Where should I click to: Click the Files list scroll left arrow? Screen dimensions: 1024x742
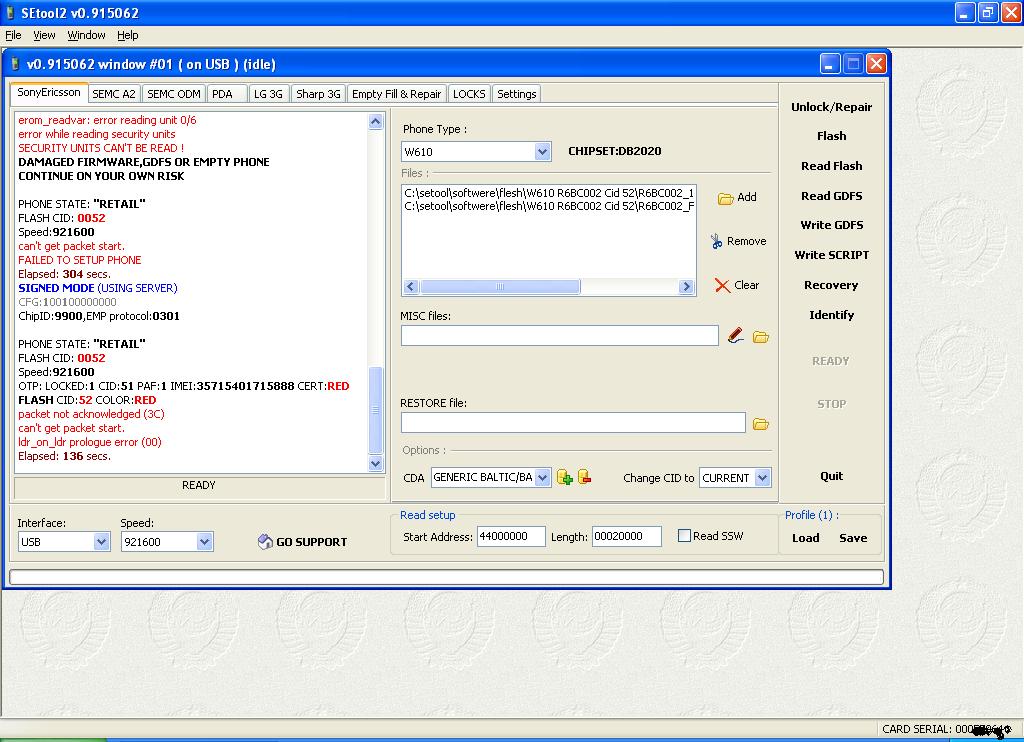tap(411, 287)
